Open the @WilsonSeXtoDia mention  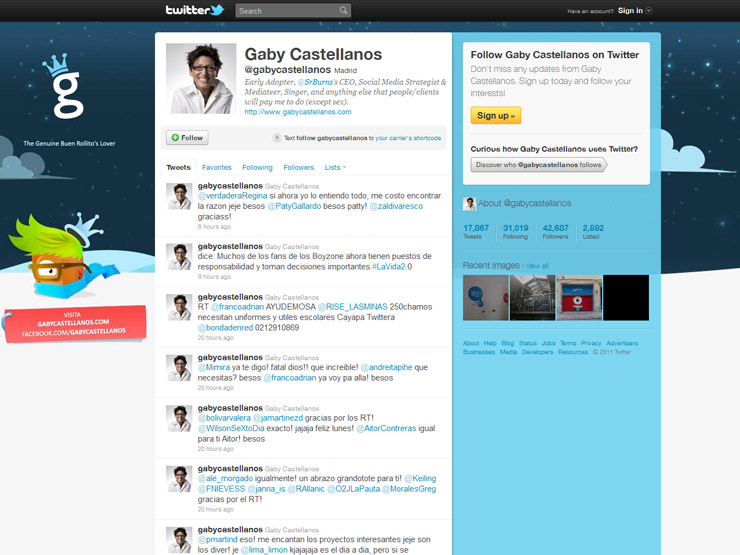(231, 429)
